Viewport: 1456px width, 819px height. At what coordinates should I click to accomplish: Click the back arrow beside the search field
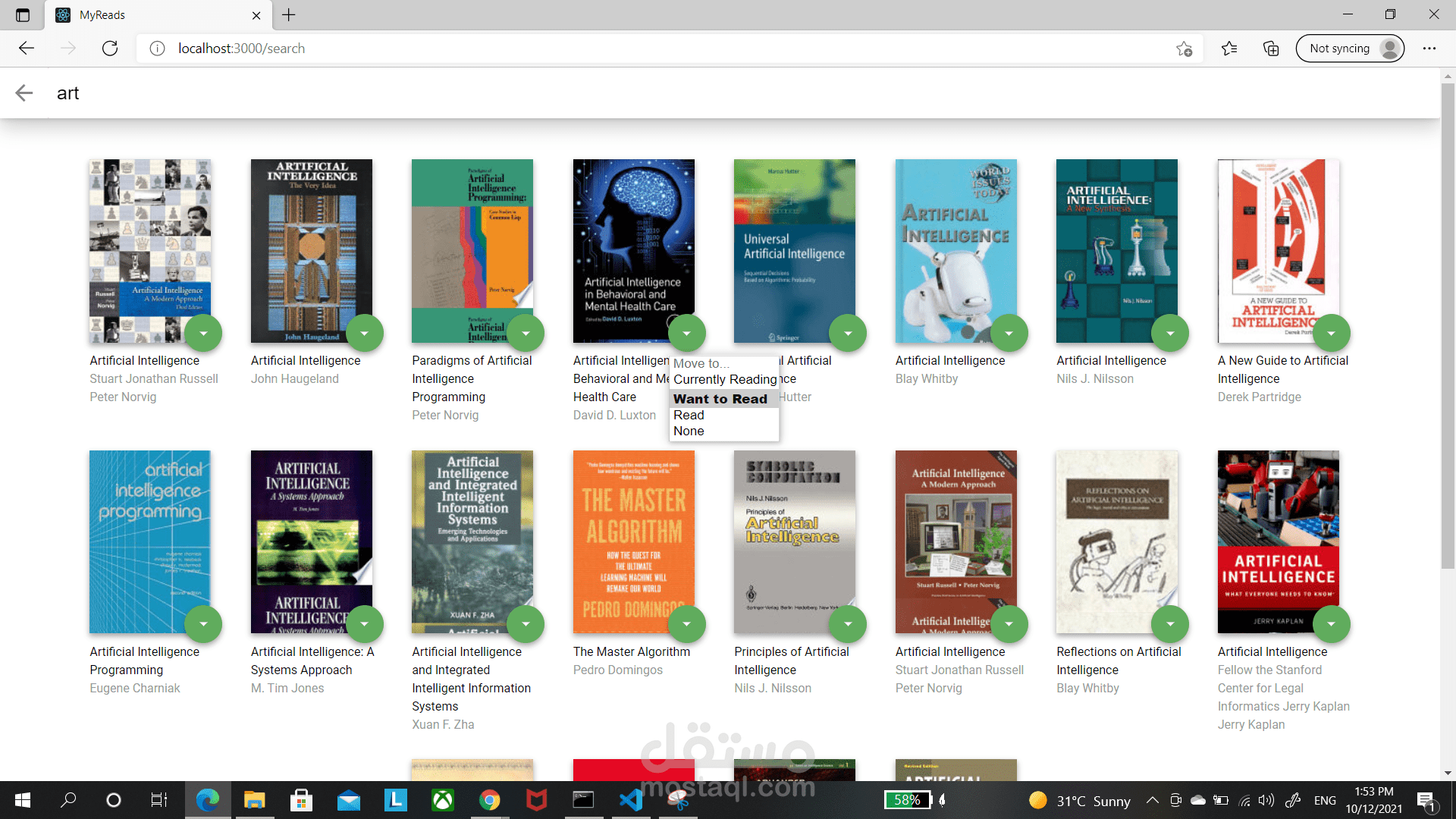click(x=24, y=93)
